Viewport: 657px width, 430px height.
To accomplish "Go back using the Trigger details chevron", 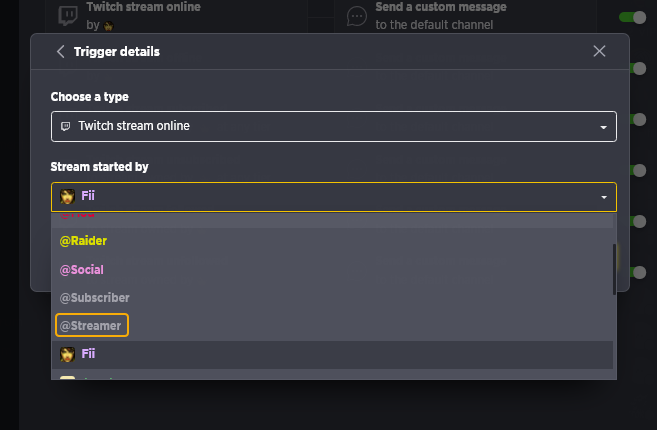I will click(60, 52).
